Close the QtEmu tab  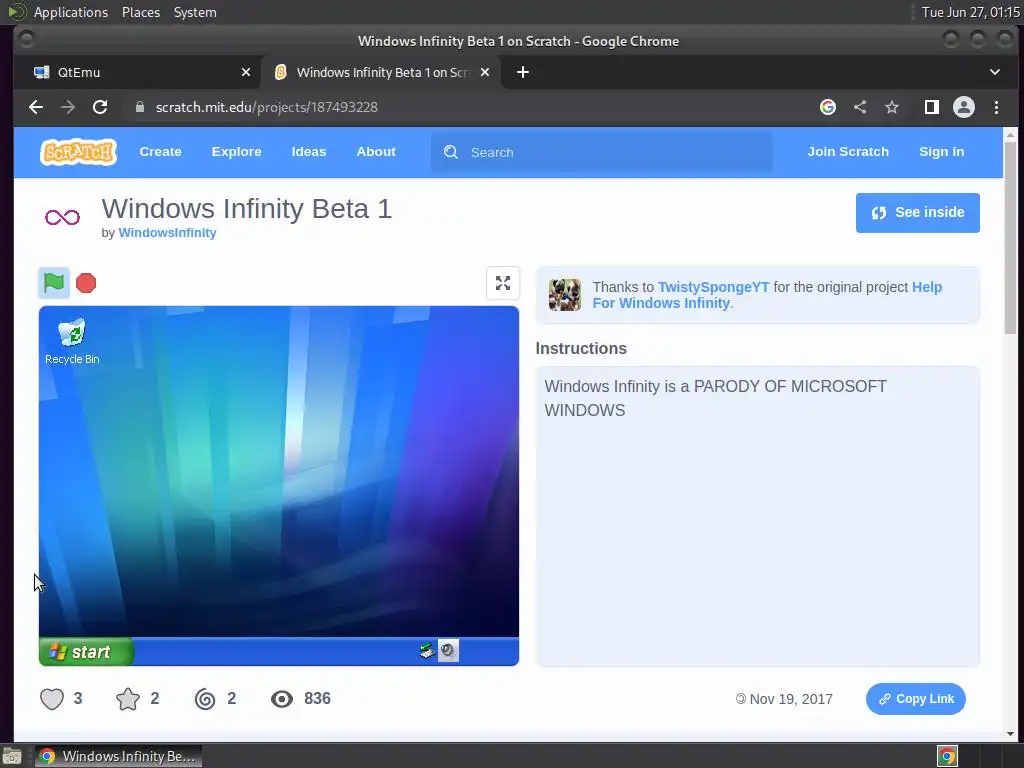(246, 72)
